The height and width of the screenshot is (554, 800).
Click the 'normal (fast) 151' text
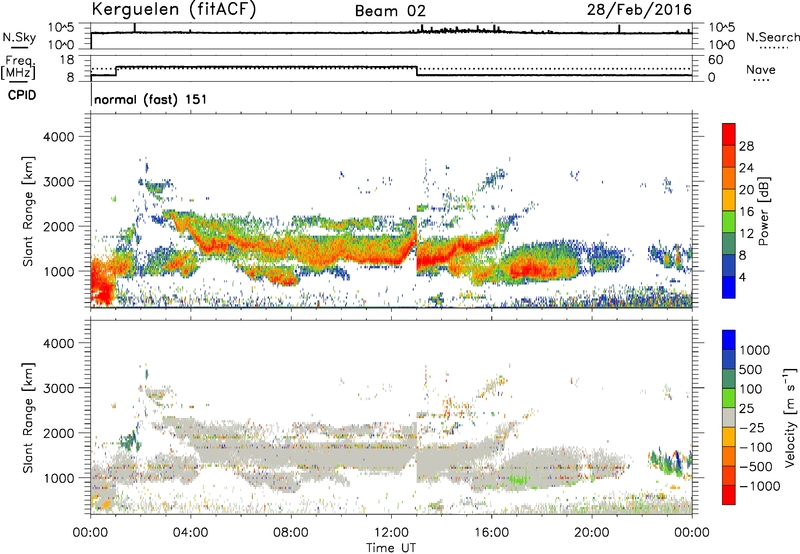pyautogui.click(x=151, y=99)
